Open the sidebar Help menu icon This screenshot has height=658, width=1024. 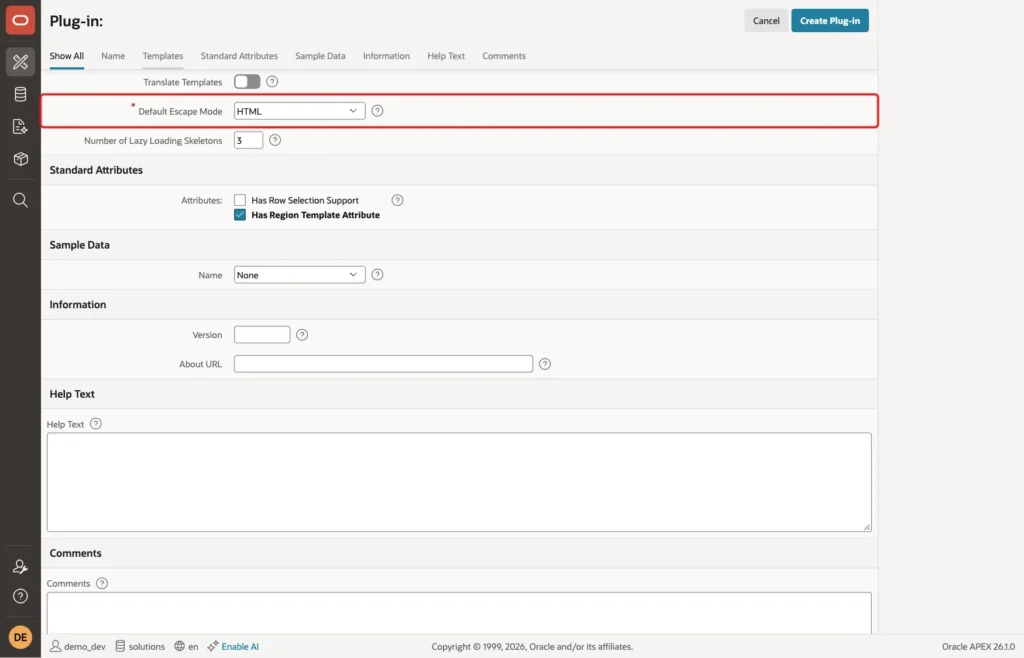(20, 596)
